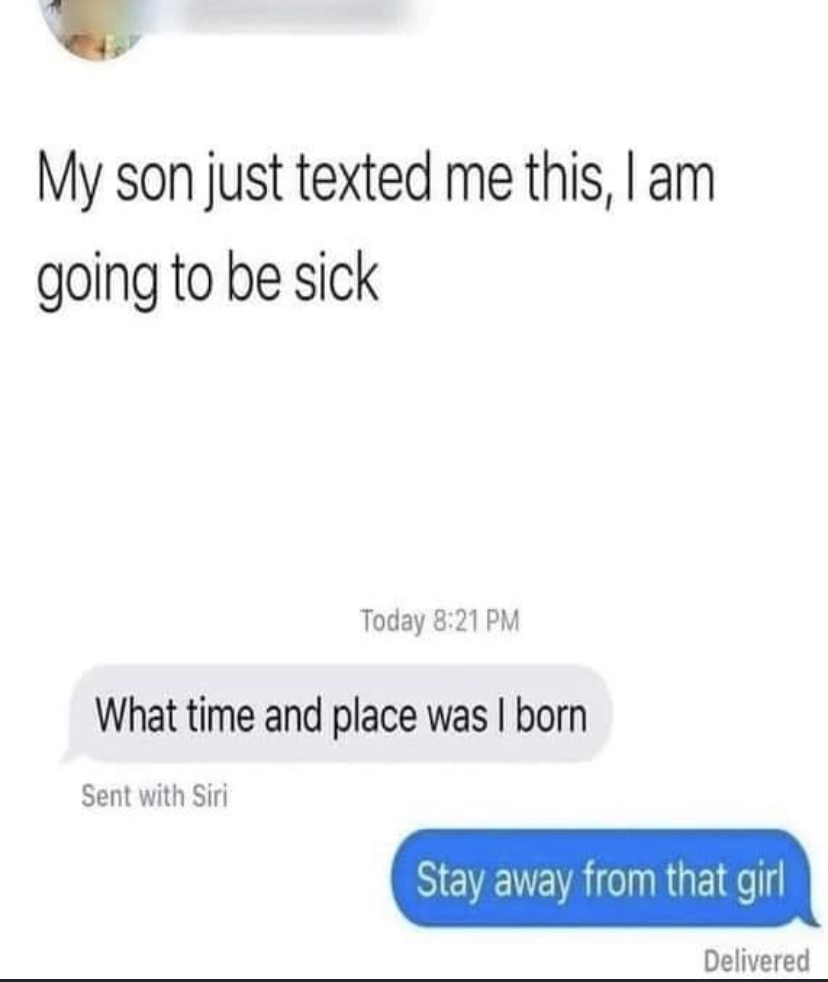The image size is (828, 982).
Task: Tap the gray bubble's tail at bottom-left corner
Action: point(69,755)
